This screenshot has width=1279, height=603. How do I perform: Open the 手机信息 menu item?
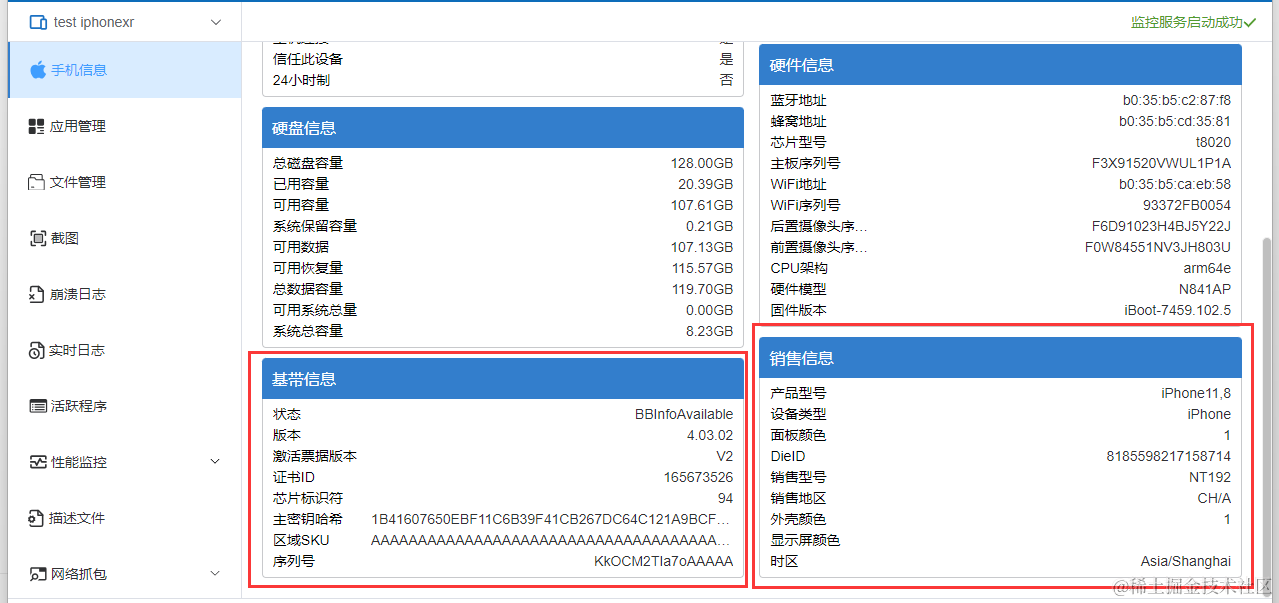tap(125, 70)
